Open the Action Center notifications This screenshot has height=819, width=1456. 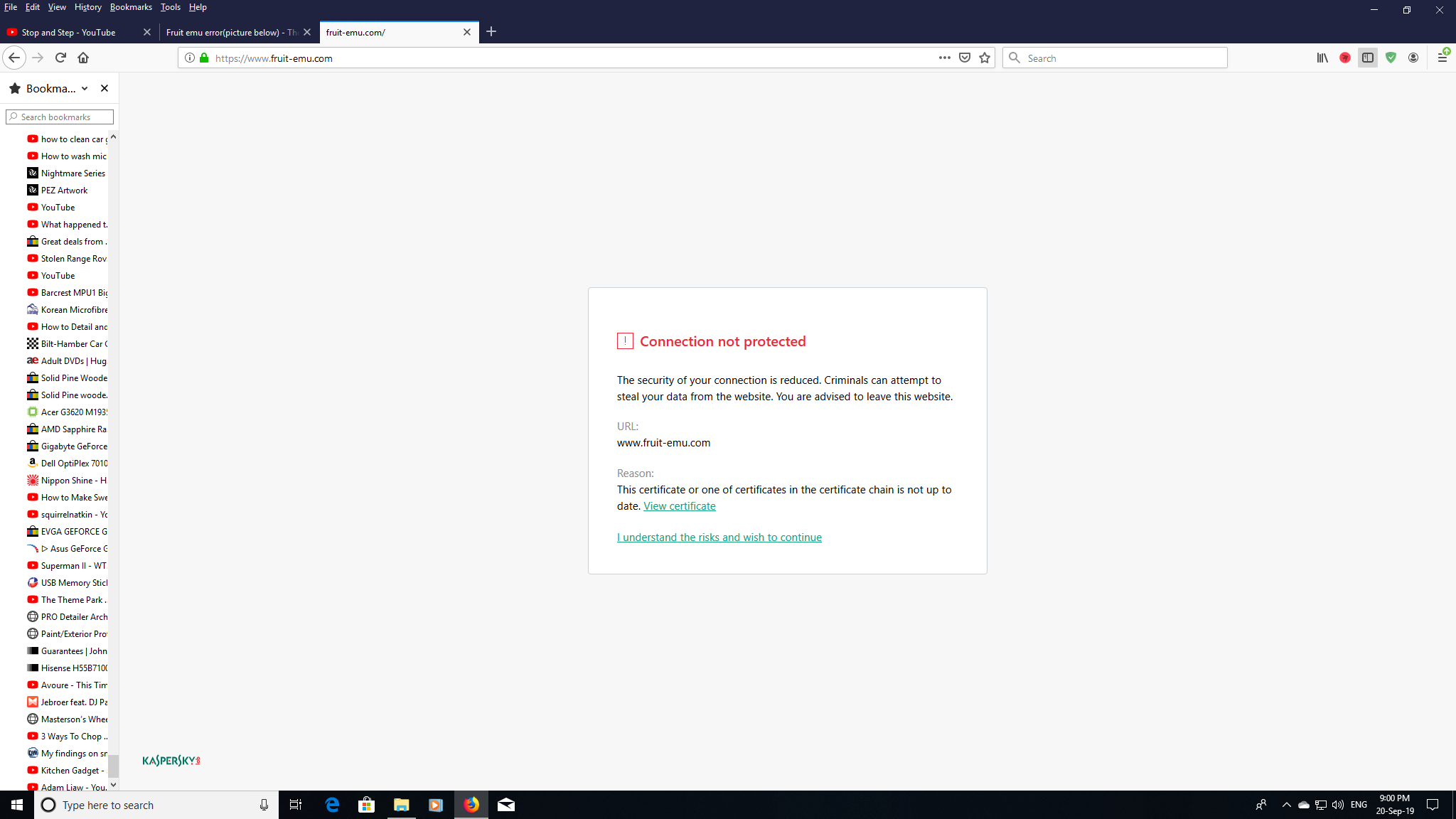tap(1433, 805)
